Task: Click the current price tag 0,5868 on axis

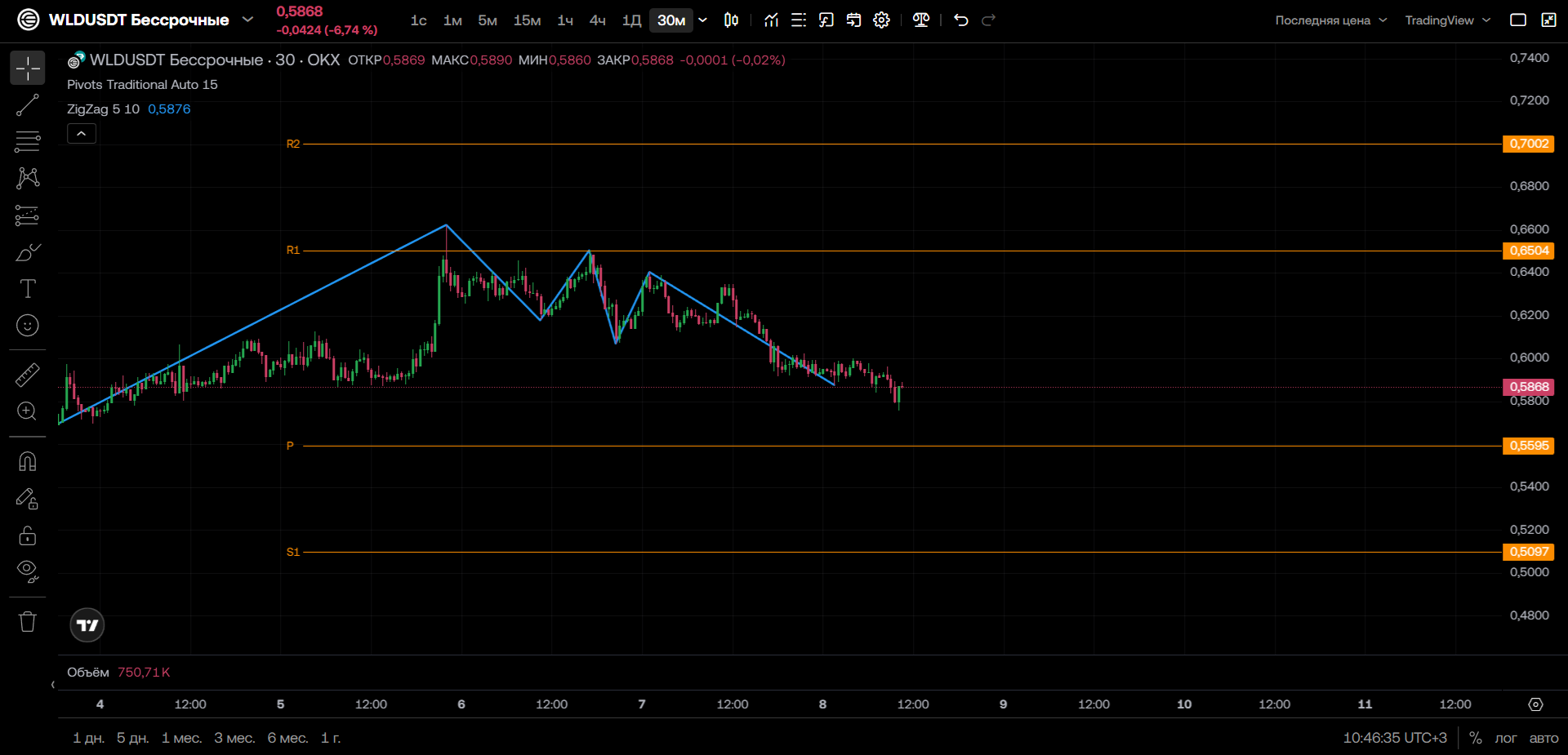Action: click(1528, 387)
